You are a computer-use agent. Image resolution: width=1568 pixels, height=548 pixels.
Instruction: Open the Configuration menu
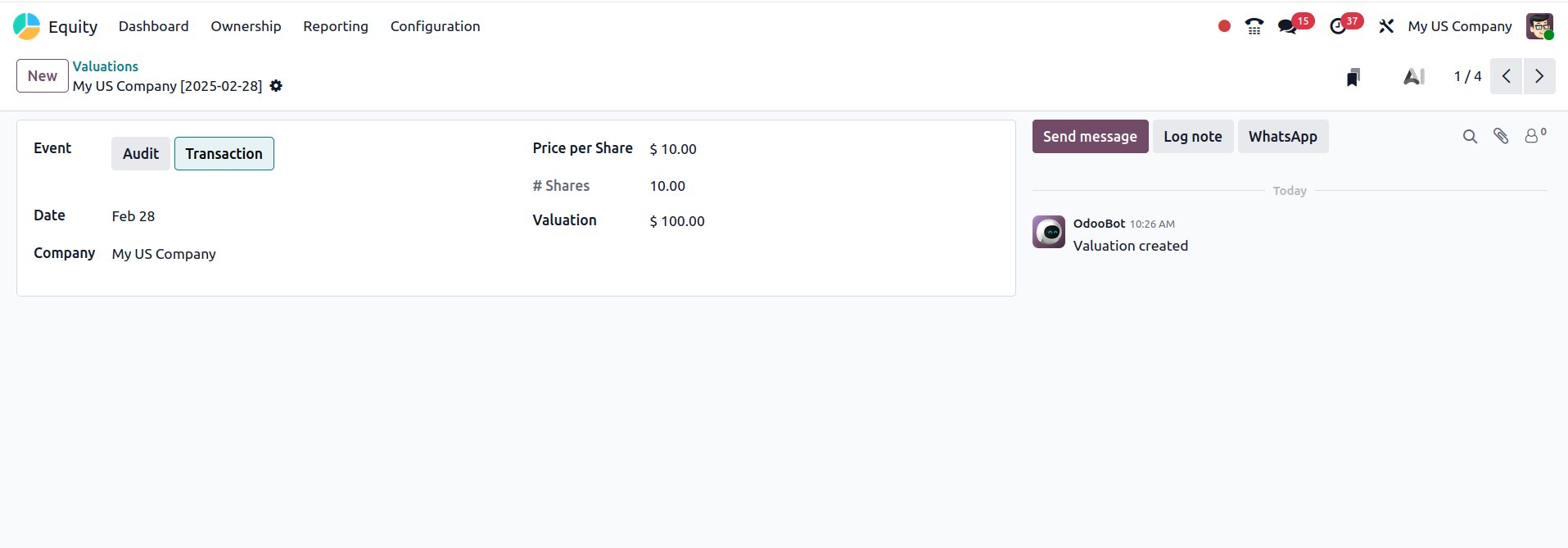click(435, 26)
